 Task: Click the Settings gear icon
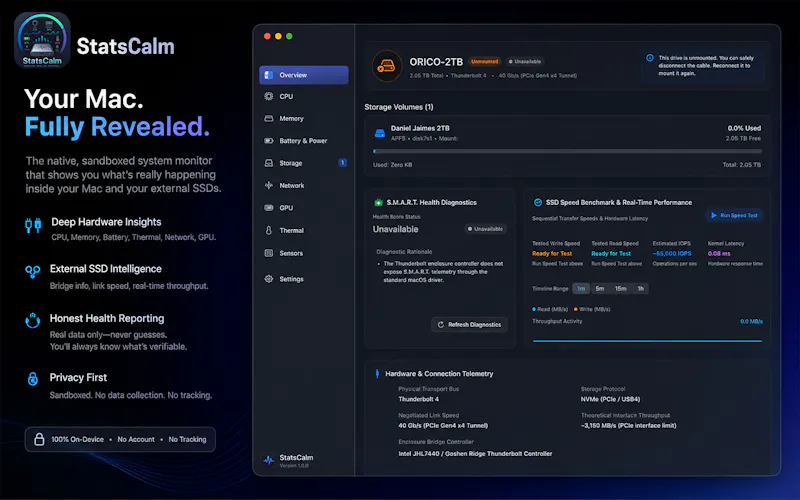click(269, 279)
